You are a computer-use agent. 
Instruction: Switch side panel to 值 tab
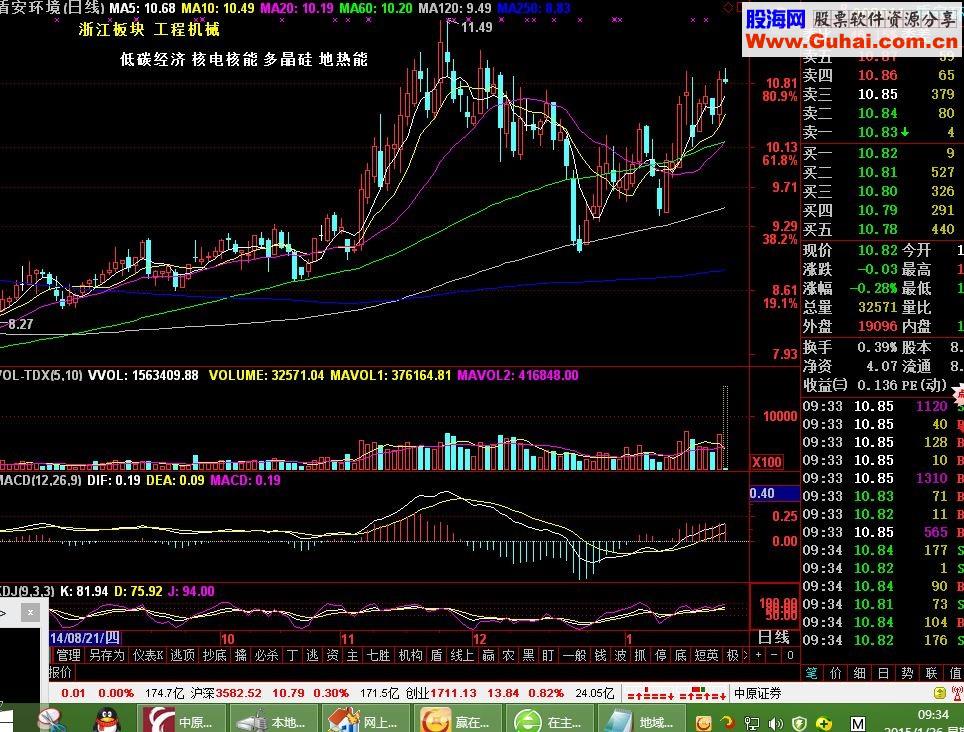(955, 674)
